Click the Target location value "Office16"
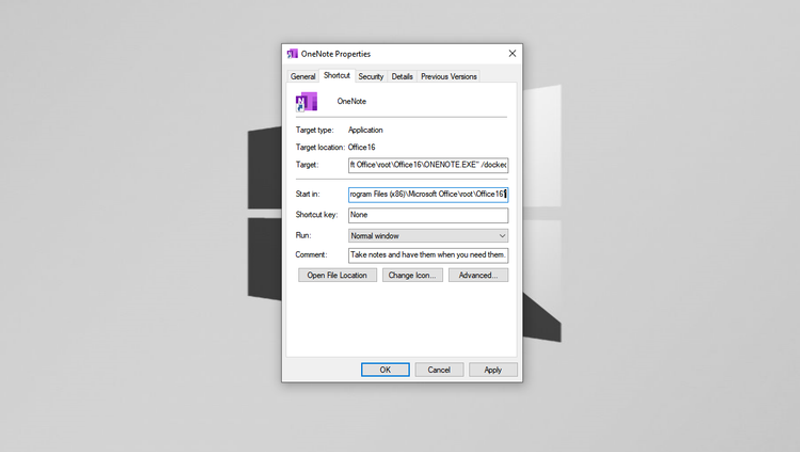Viewport: 800px width, 452px height. [361, 147]
